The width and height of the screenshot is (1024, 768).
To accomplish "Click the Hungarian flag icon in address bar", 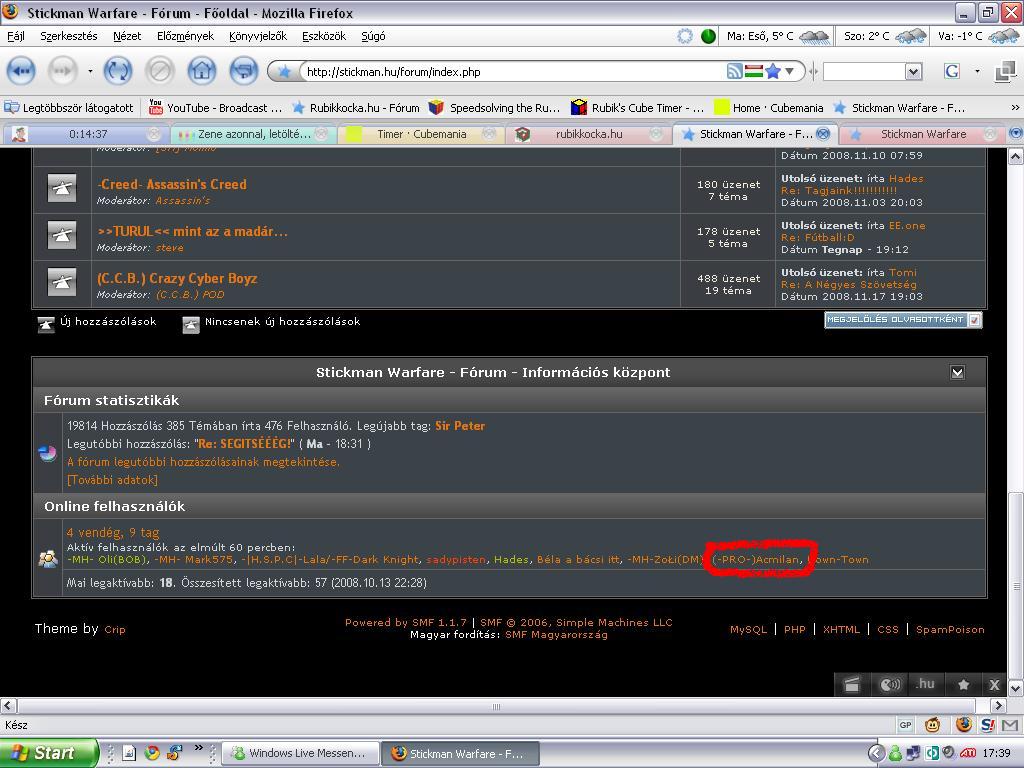I will (754, 71).
